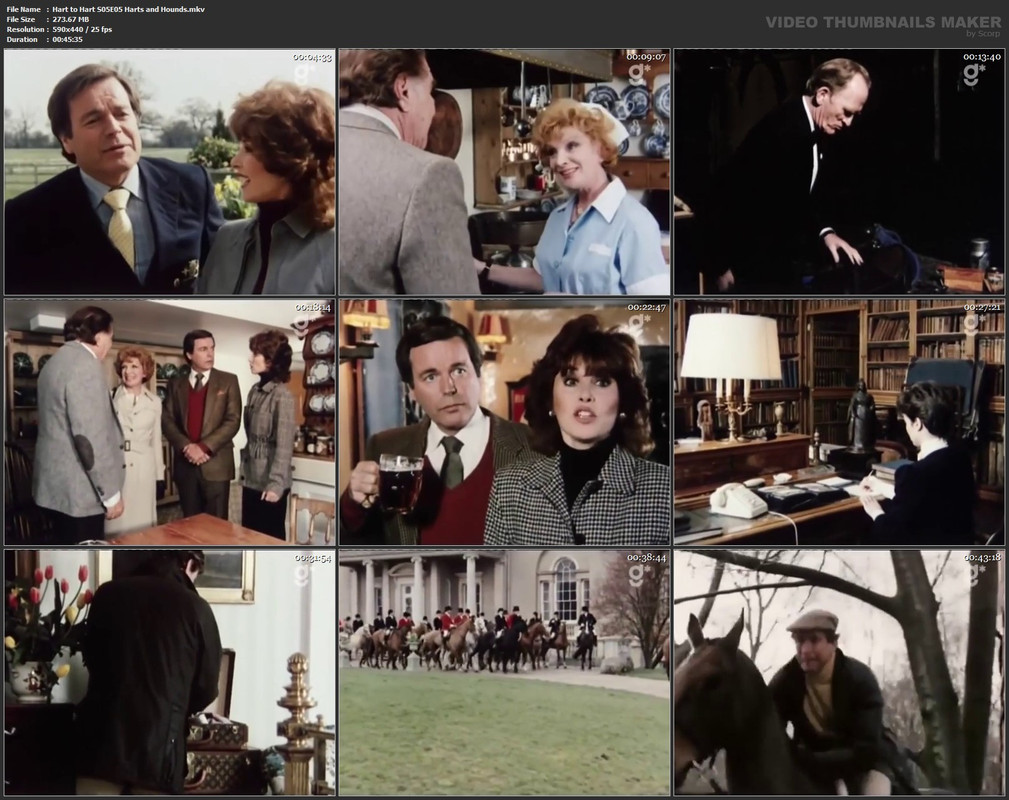Click the 00:22:47 timestamp text
Image resolution: width=1009 pixels, height=800 pixels.
(647, 308)
